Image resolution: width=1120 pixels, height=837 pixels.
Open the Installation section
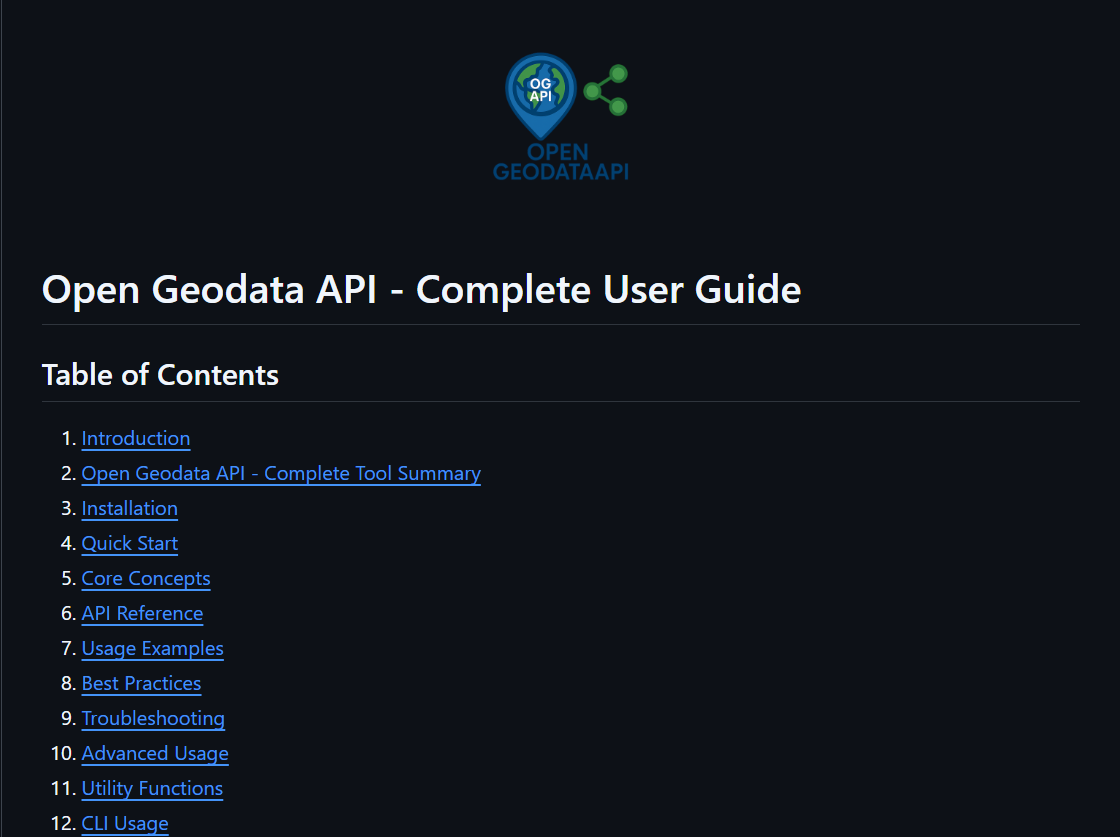[129, 508]
